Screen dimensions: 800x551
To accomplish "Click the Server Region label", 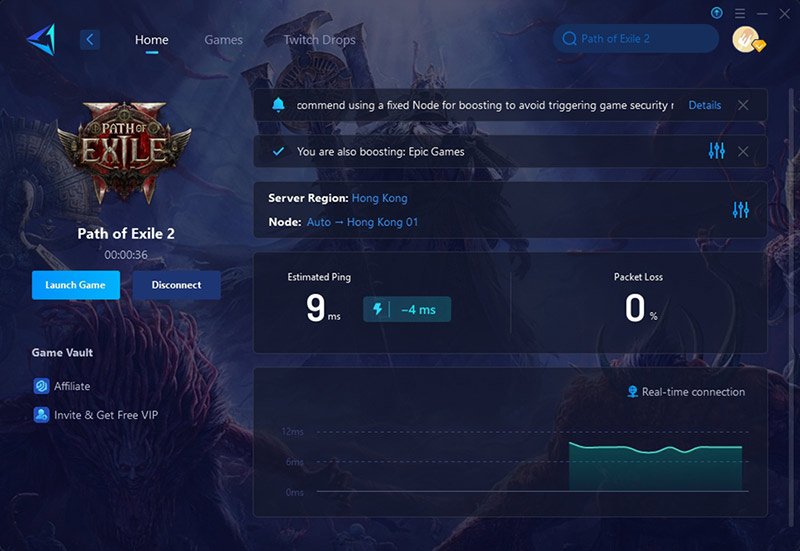I will [308, 198].
